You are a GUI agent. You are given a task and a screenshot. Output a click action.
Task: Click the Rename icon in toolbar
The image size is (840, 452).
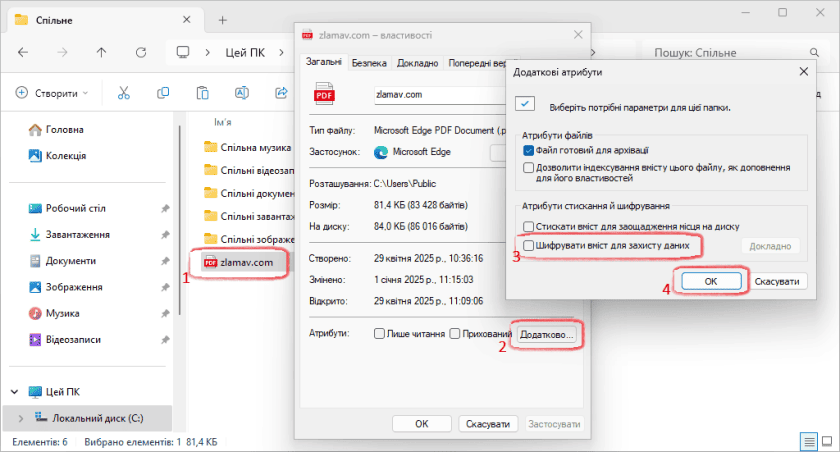coord(241,93)
